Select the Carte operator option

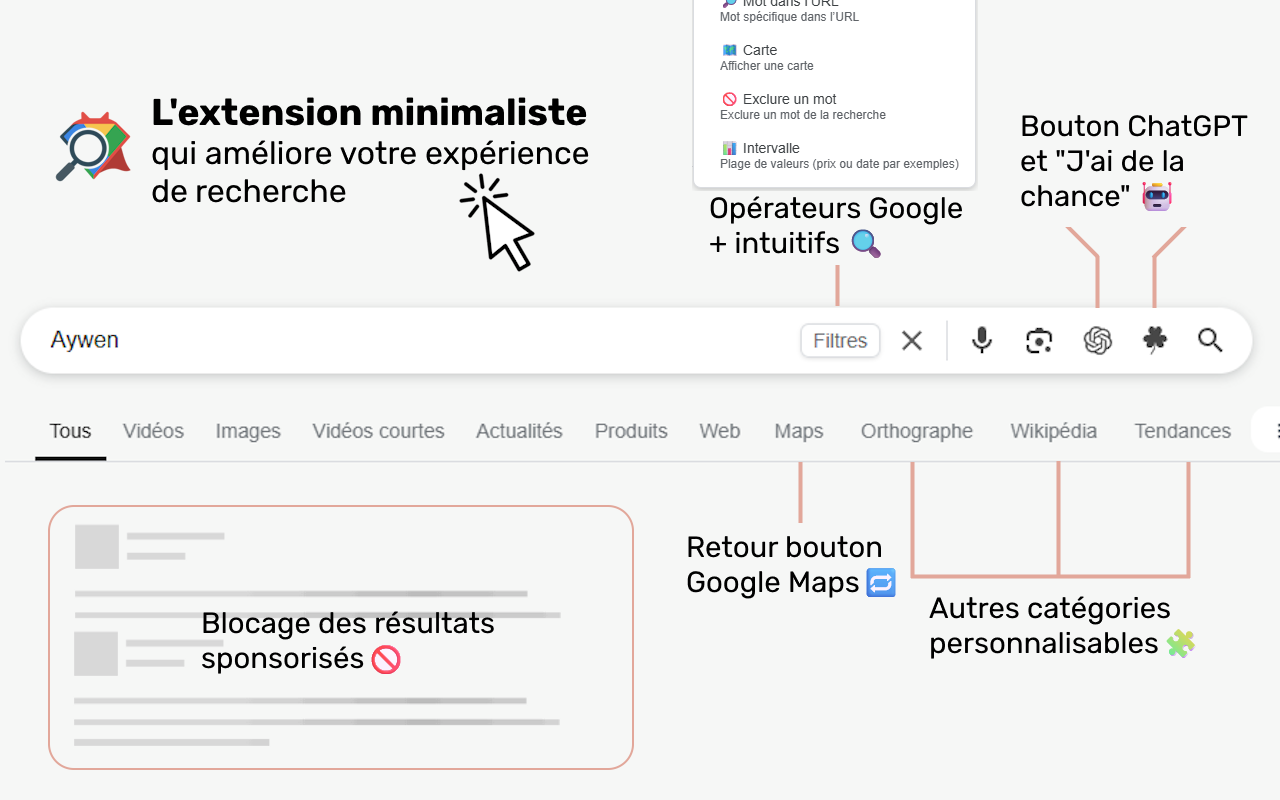coord(760,50)
